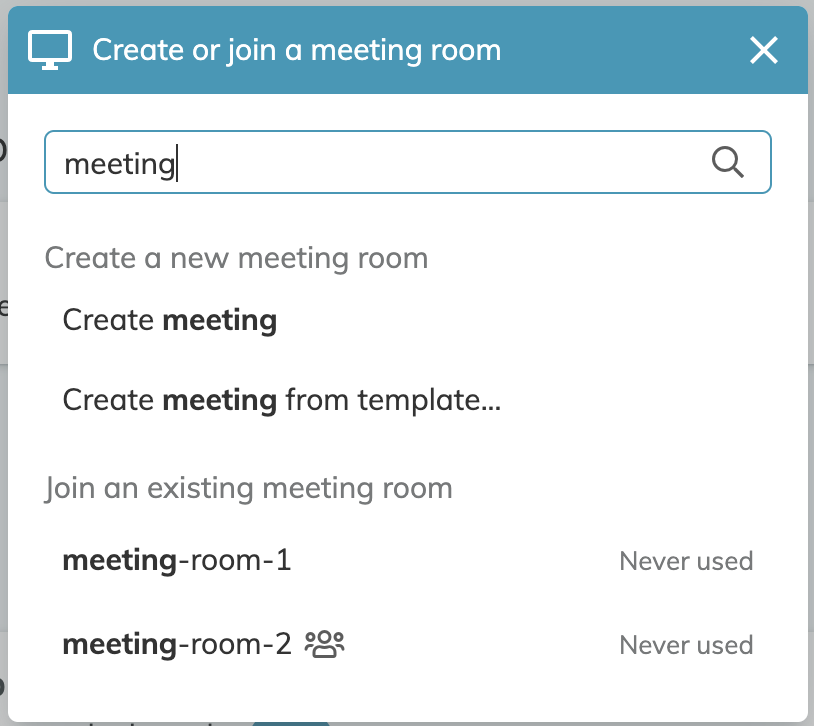Place cursor after typed word meeting
The width and height of the screenshot is (814, 726).
tap(178, 164)
